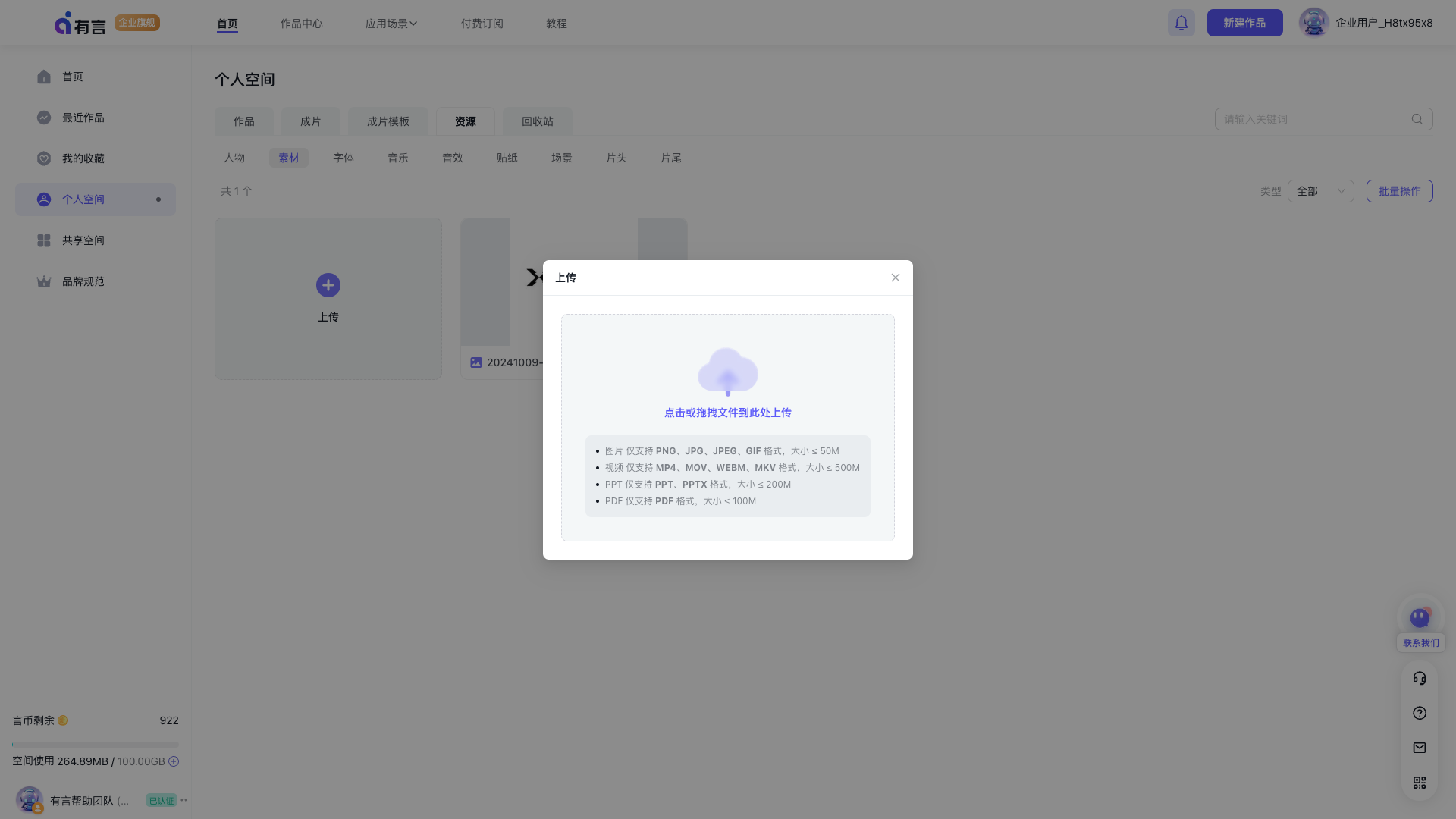
Task: Select the 素材 resource category
Action: 289,158
